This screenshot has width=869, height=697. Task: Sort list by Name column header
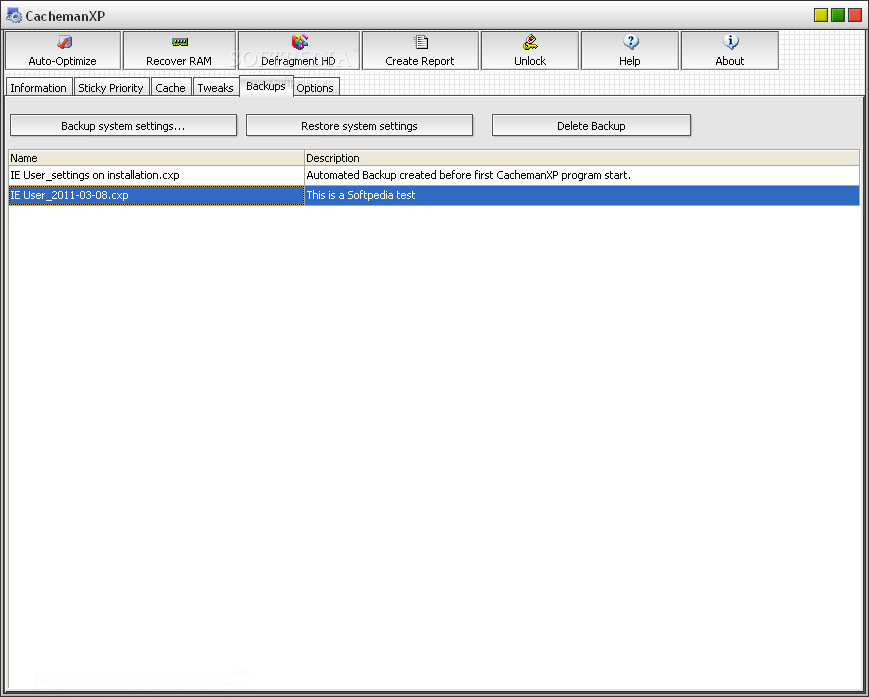point(156,158)
